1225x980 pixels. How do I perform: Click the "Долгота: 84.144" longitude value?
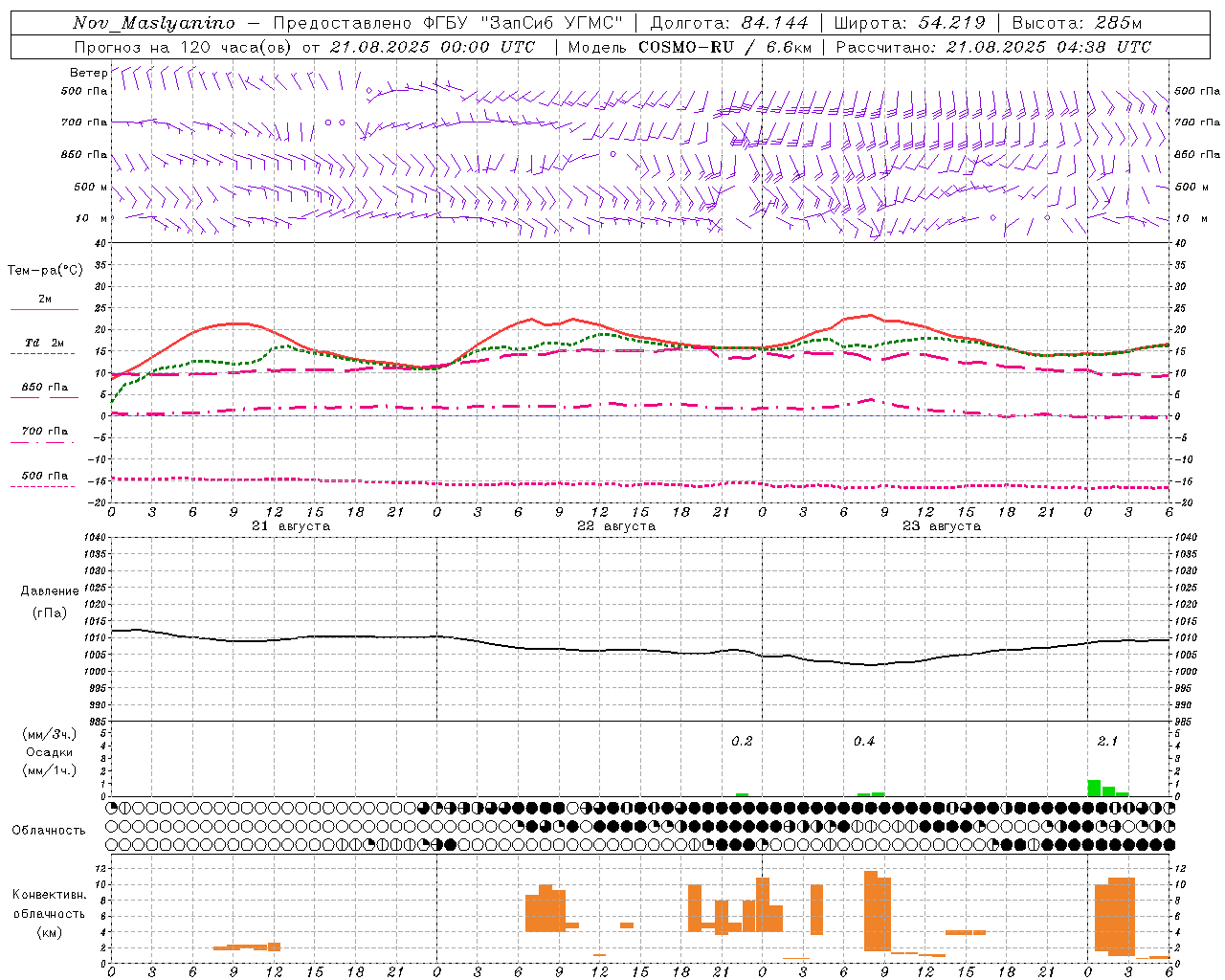(729, 23)
